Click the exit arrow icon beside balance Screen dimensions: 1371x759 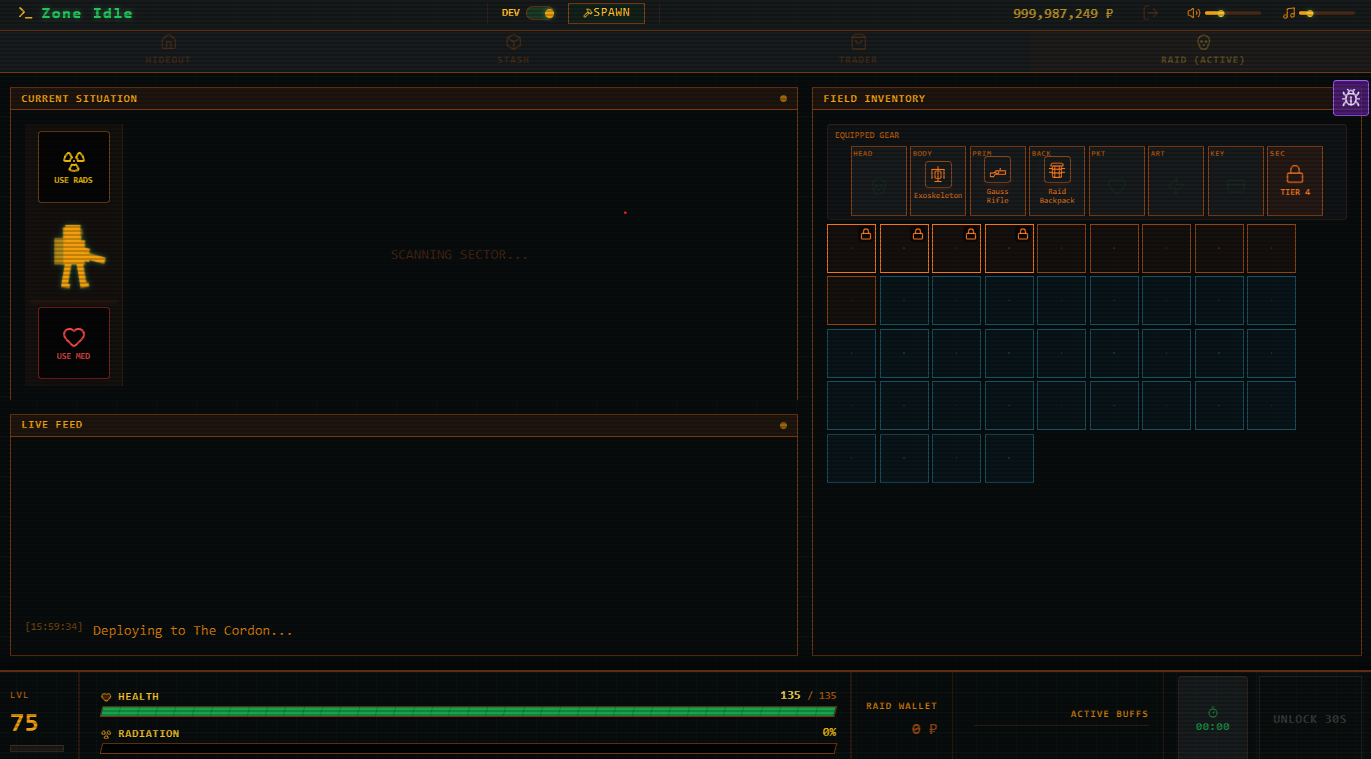[x=1151, y=13]
